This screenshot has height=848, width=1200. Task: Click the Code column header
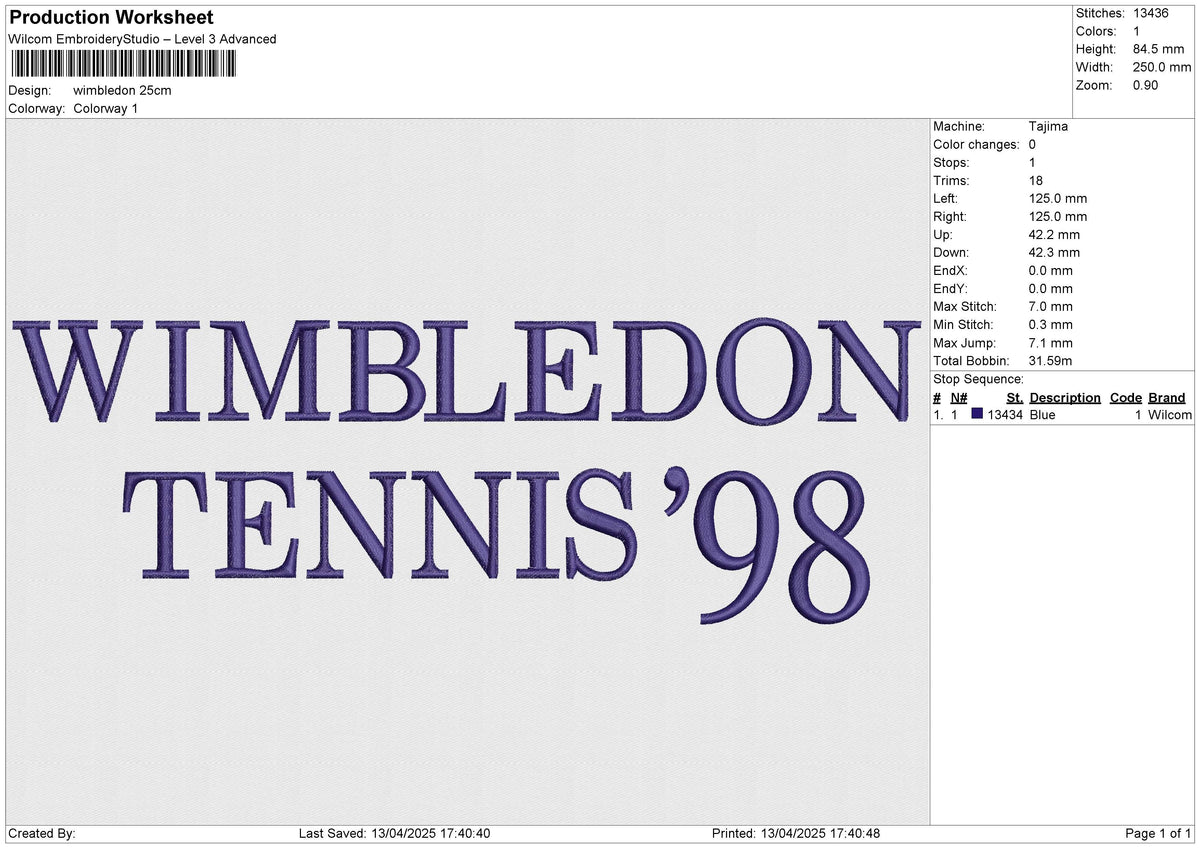click(1126, 397)
